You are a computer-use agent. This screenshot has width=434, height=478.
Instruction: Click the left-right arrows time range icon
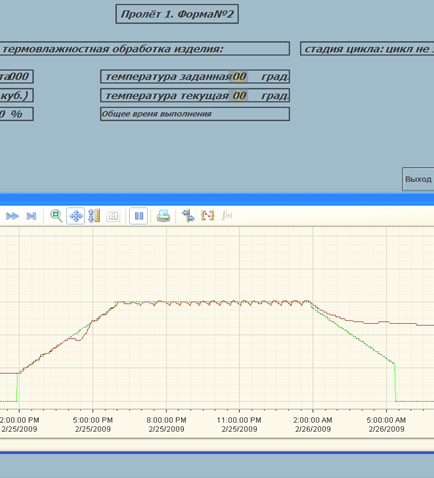[x=188, y=216]
